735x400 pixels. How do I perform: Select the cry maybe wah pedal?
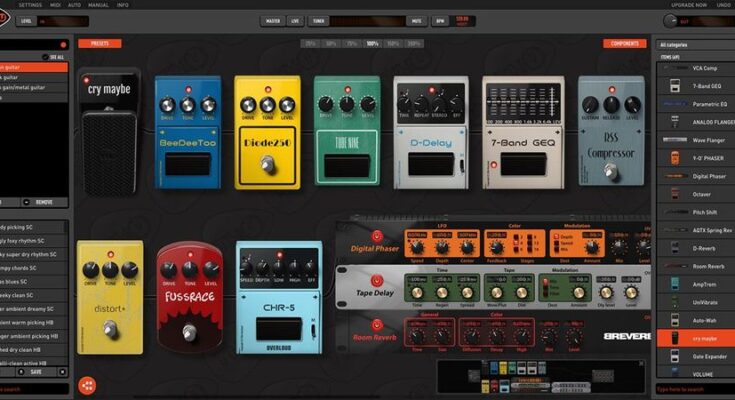tap(109, 134)
